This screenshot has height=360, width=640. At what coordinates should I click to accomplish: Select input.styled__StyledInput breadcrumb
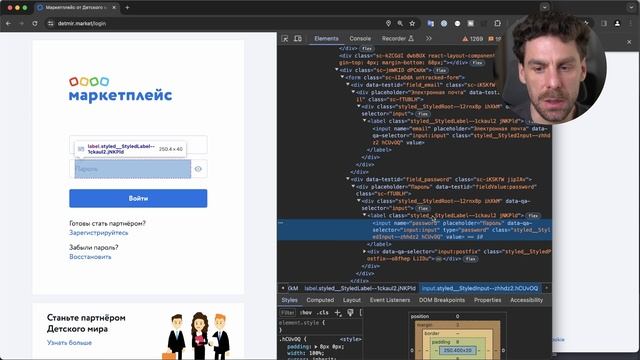(x=480, y=288)
